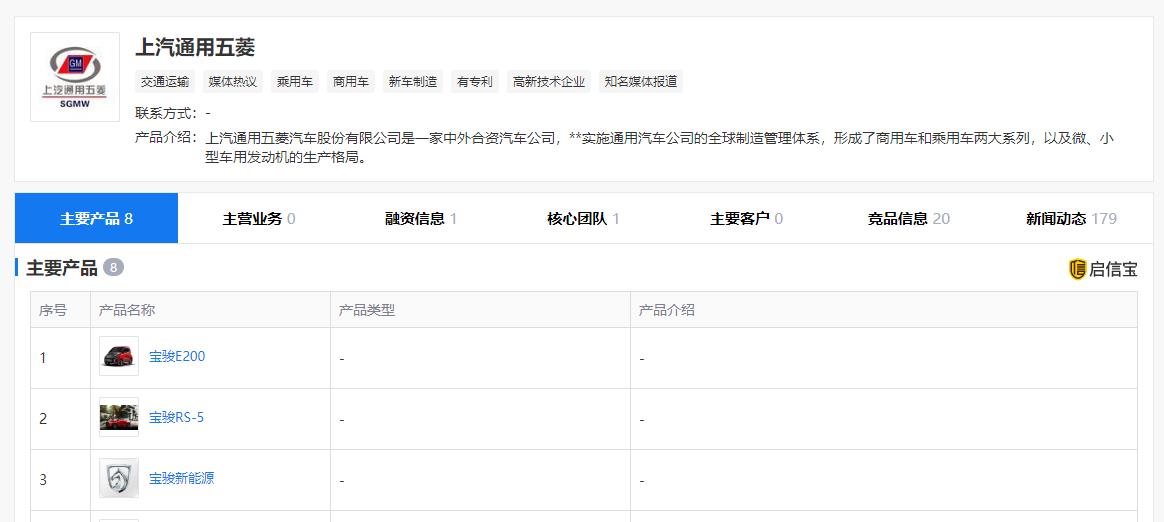This screenshot has height=522, width=1164.
Task: Open the 宝骏E200 product link
Action: pos(177,356)
